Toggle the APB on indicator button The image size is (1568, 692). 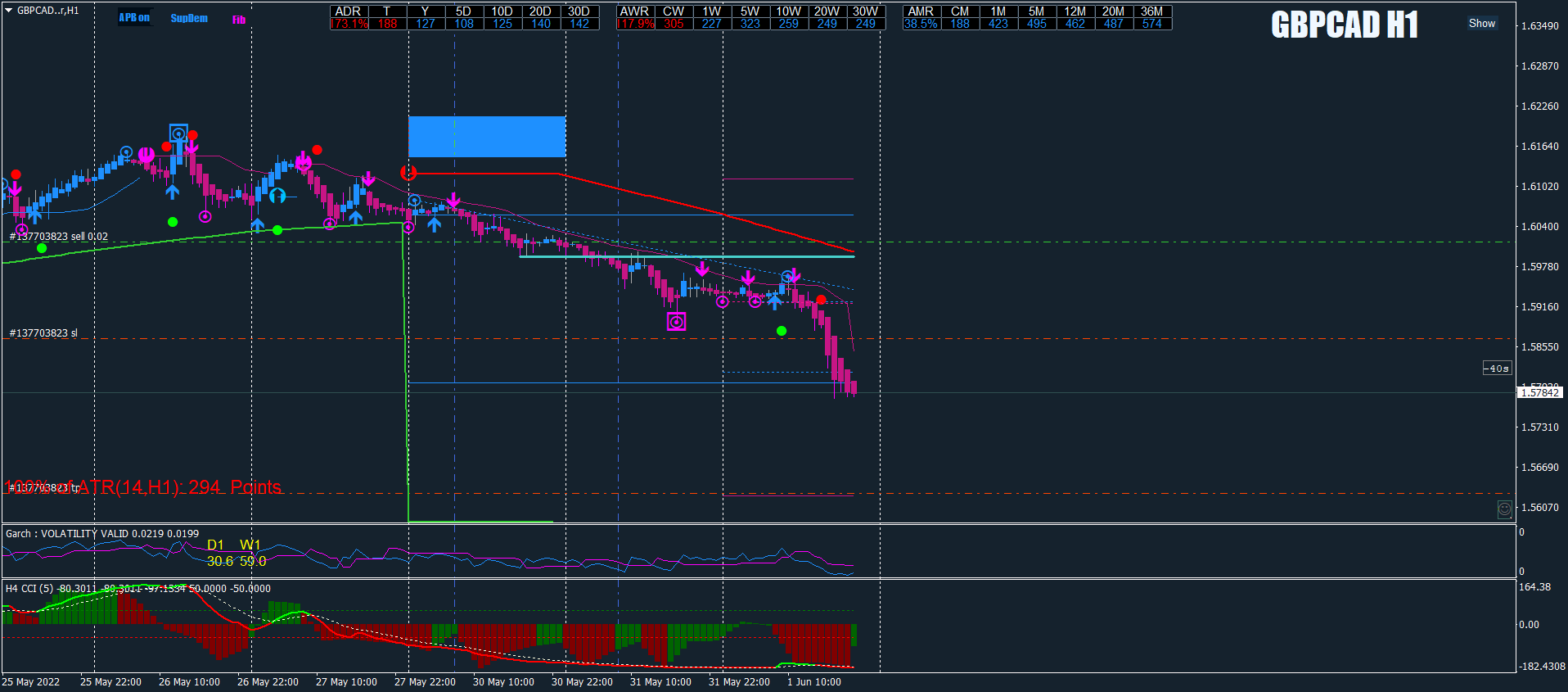pyautogui.click(x=134, y=17)
